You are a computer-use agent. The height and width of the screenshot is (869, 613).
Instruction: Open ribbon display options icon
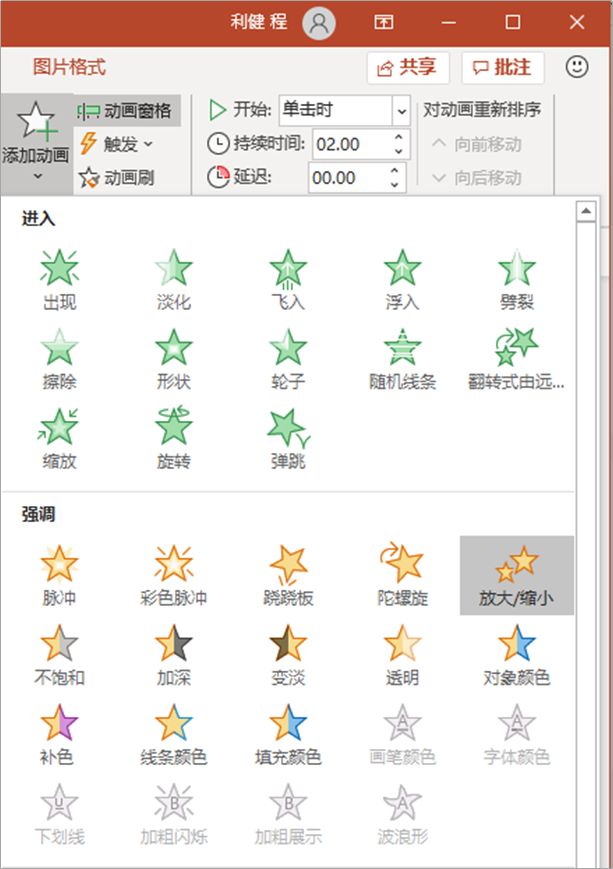click(x=384, y=22)
